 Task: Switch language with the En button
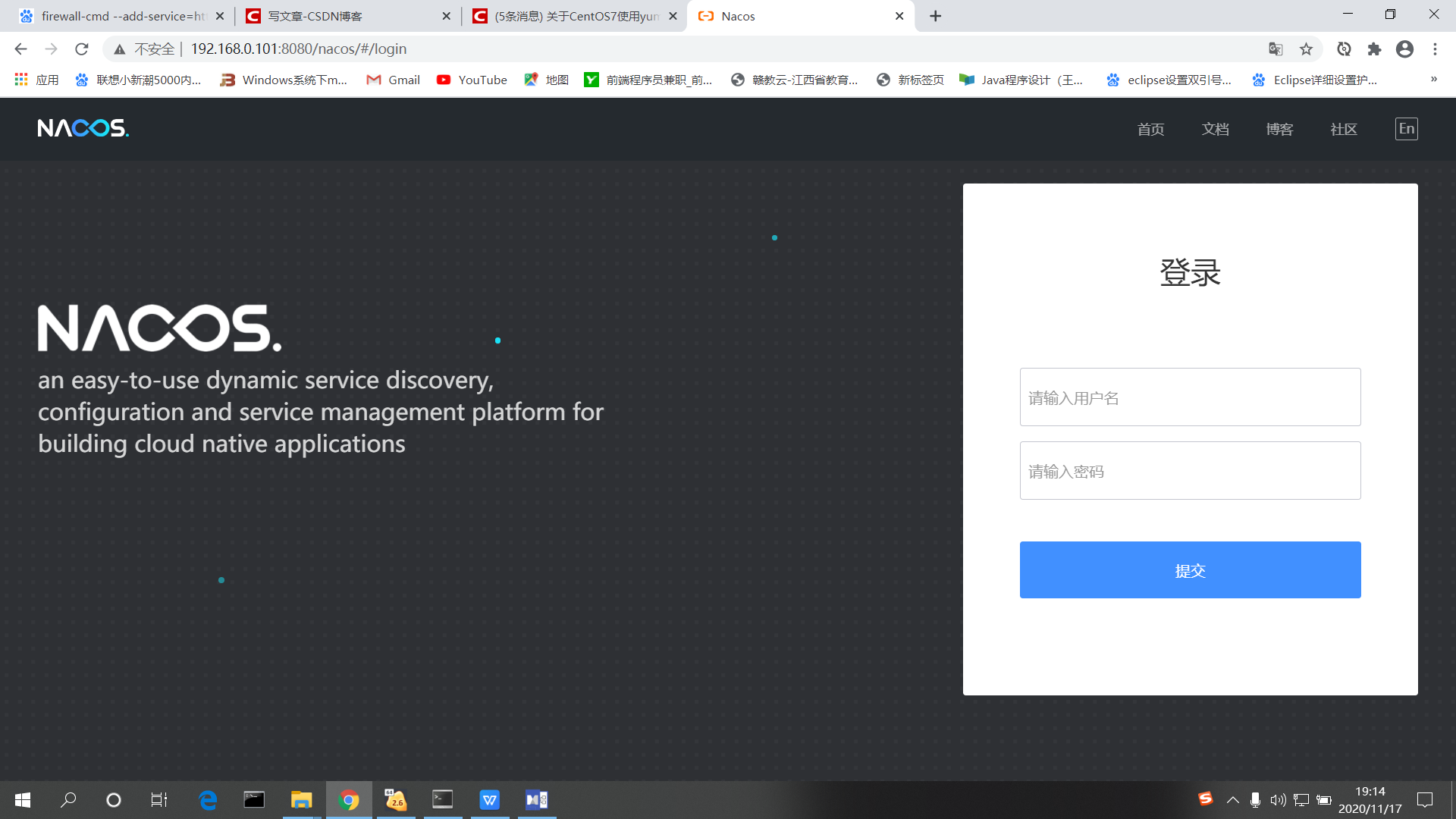[x=1406, y=129]
